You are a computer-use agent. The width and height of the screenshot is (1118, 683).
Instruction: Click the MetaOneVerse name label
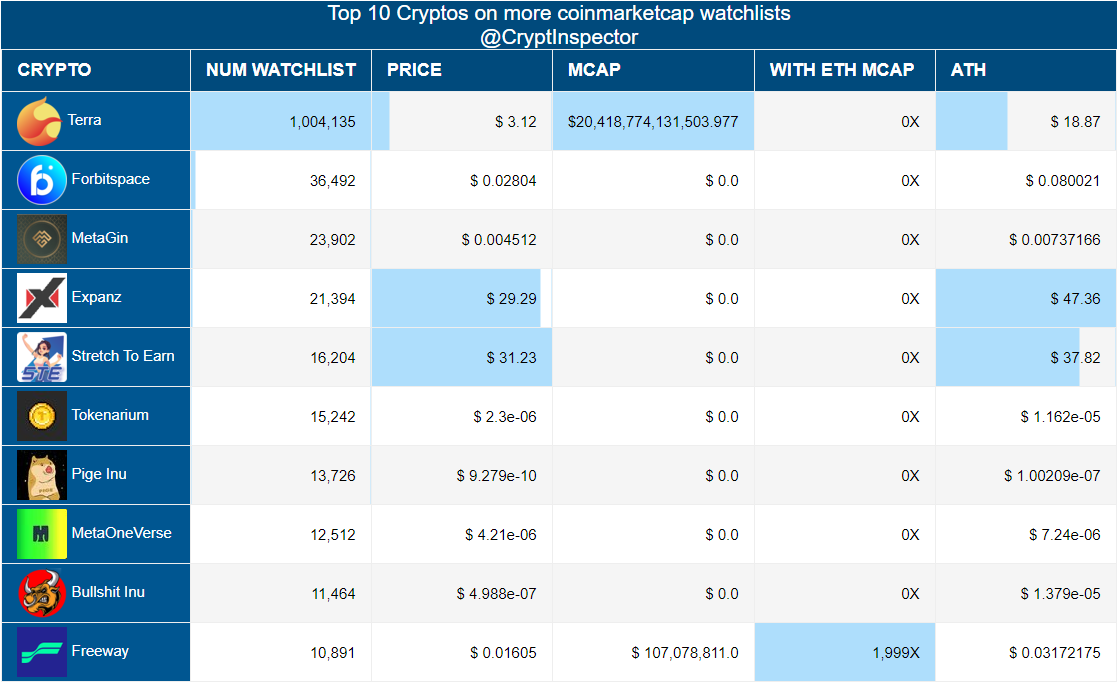point(121,533)
